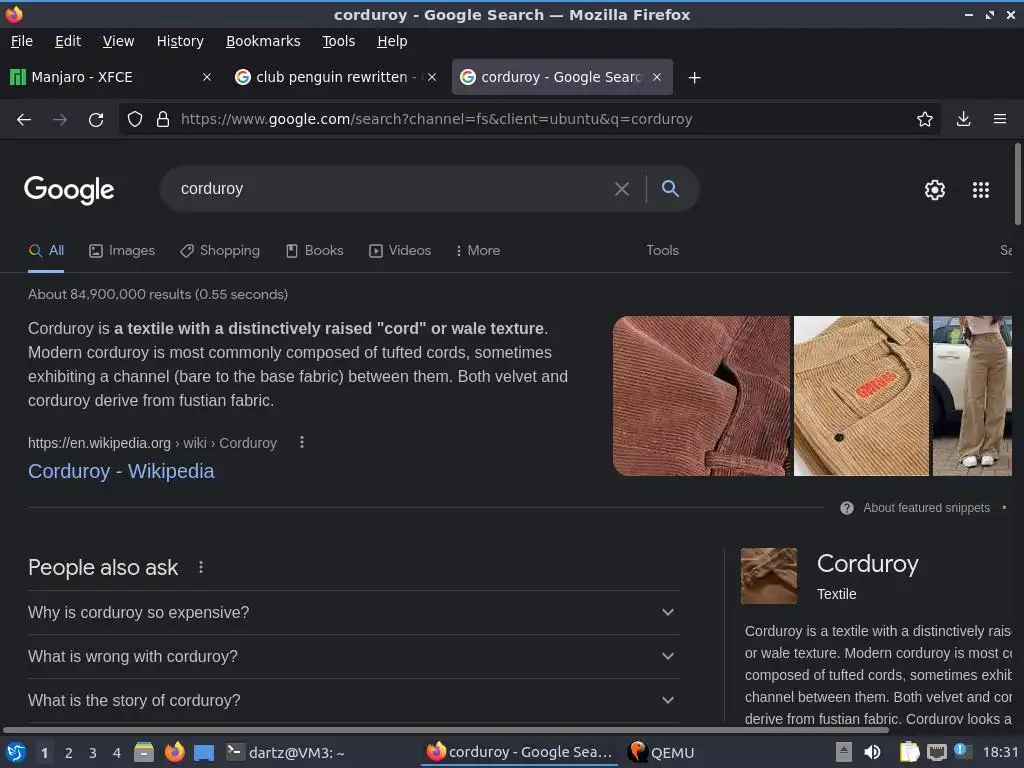Open the Tools menu in the menu bar
This screenshot has height=768, width=1024.
coord(338,41)
